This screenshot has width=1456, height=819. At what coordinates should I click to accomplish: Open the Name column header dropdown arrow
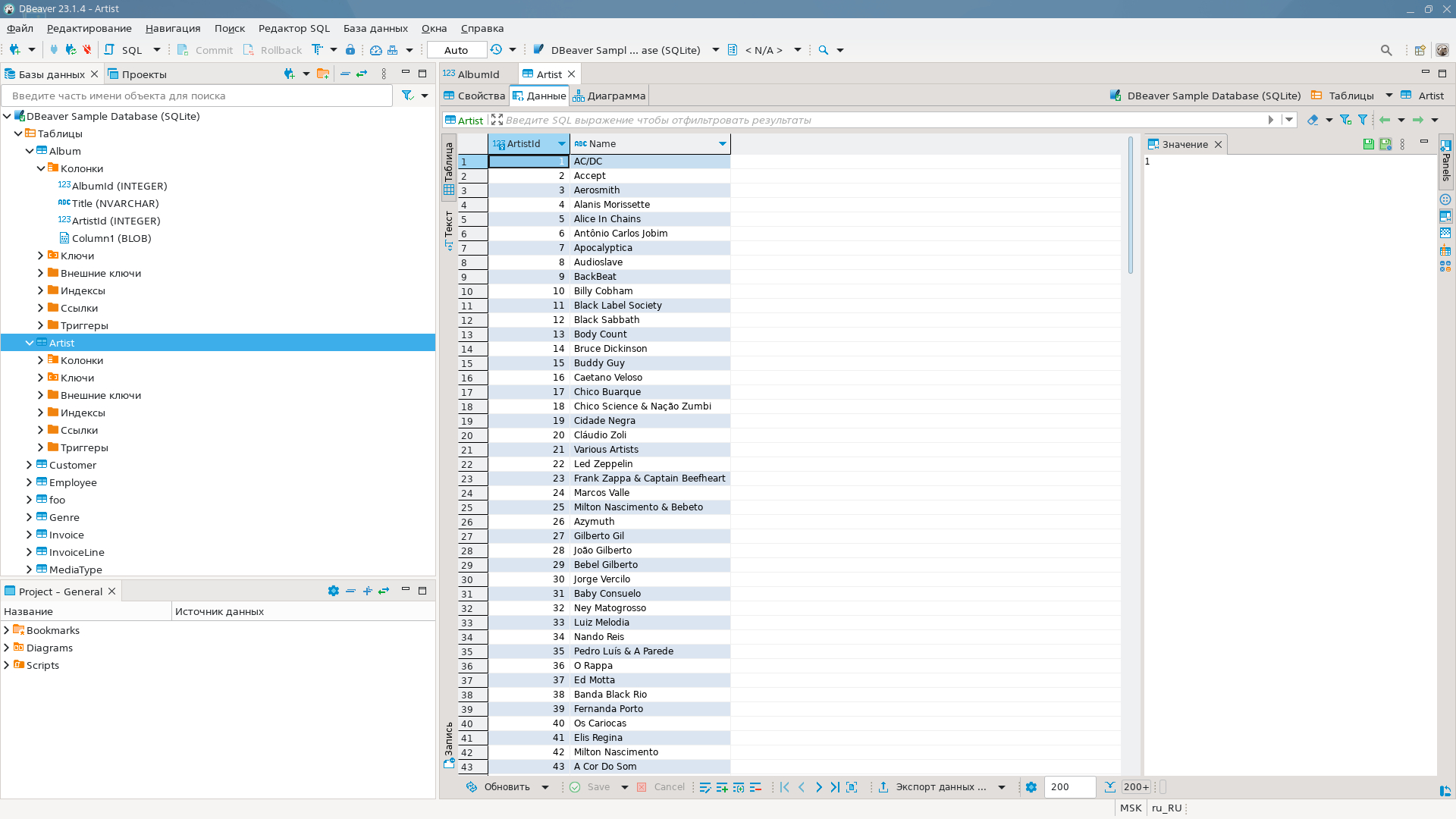pyautogui.click(x=723, y=144)
